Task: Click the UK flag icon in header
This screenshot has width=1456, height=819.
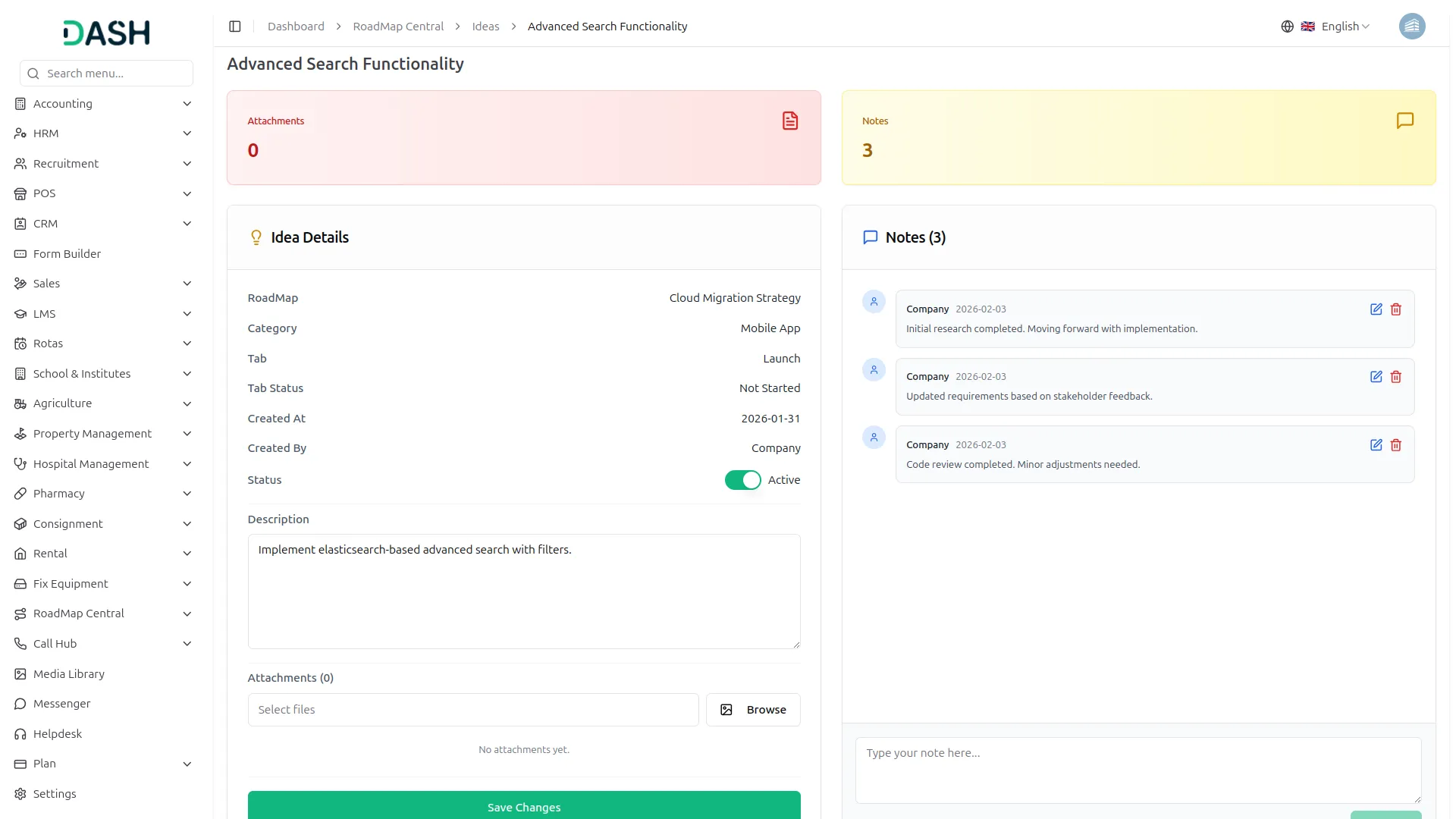Action: coord(1308,26)
